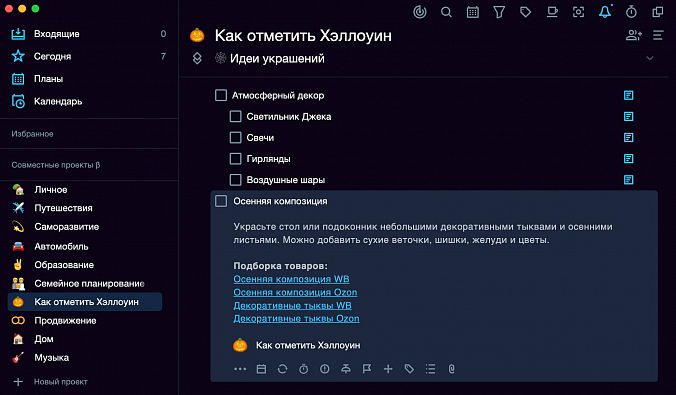
Task: Check the Атмосферный декор checkbox
Action: 221,95
